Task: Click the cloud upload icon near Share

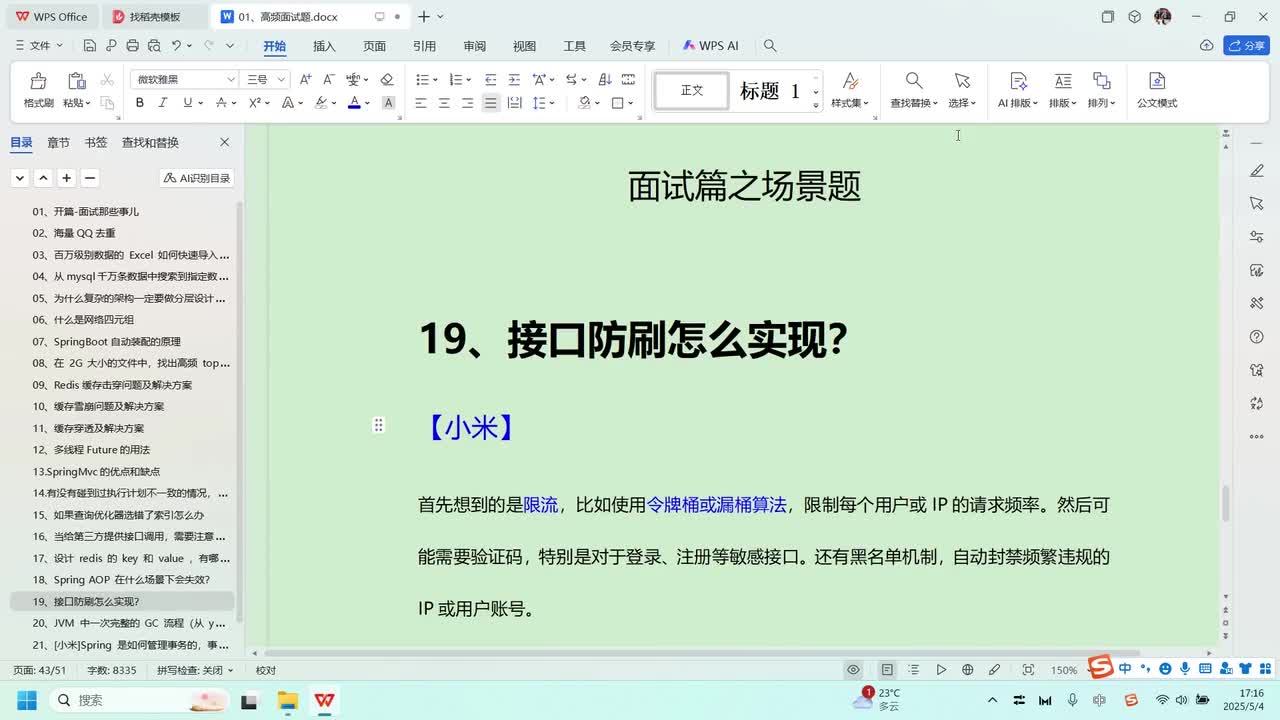Action: [1206, 46]
